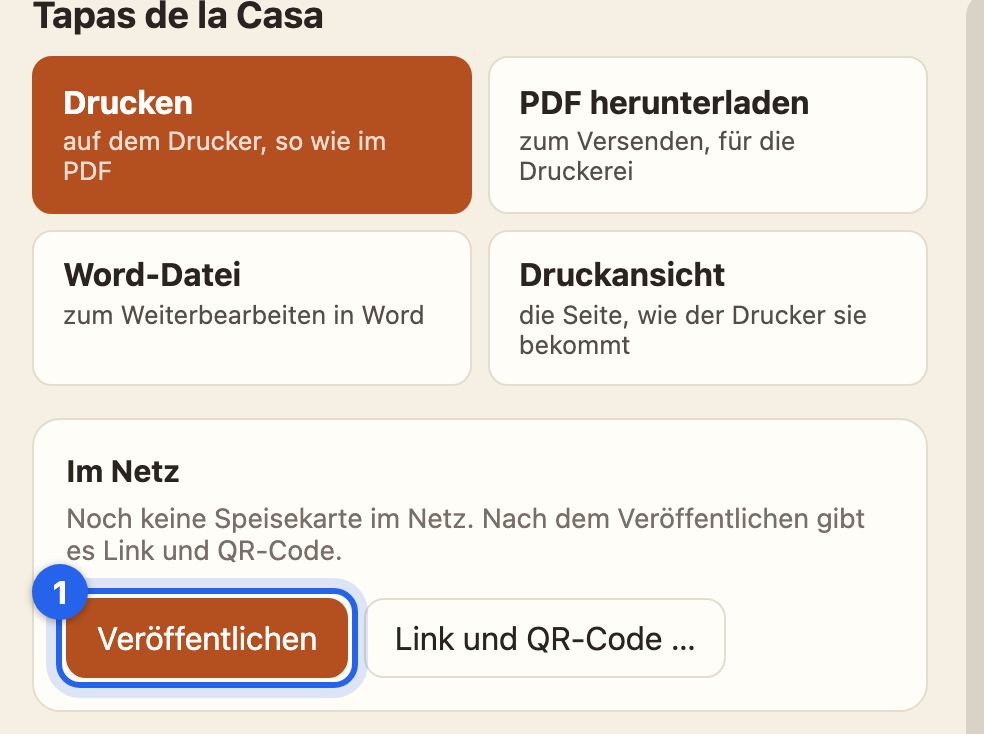The width and height of the screenshot is (984, 734).
Task: Click the 'Noch keine Speisekarte im Netz' description
Action: [x=466, y=535]
